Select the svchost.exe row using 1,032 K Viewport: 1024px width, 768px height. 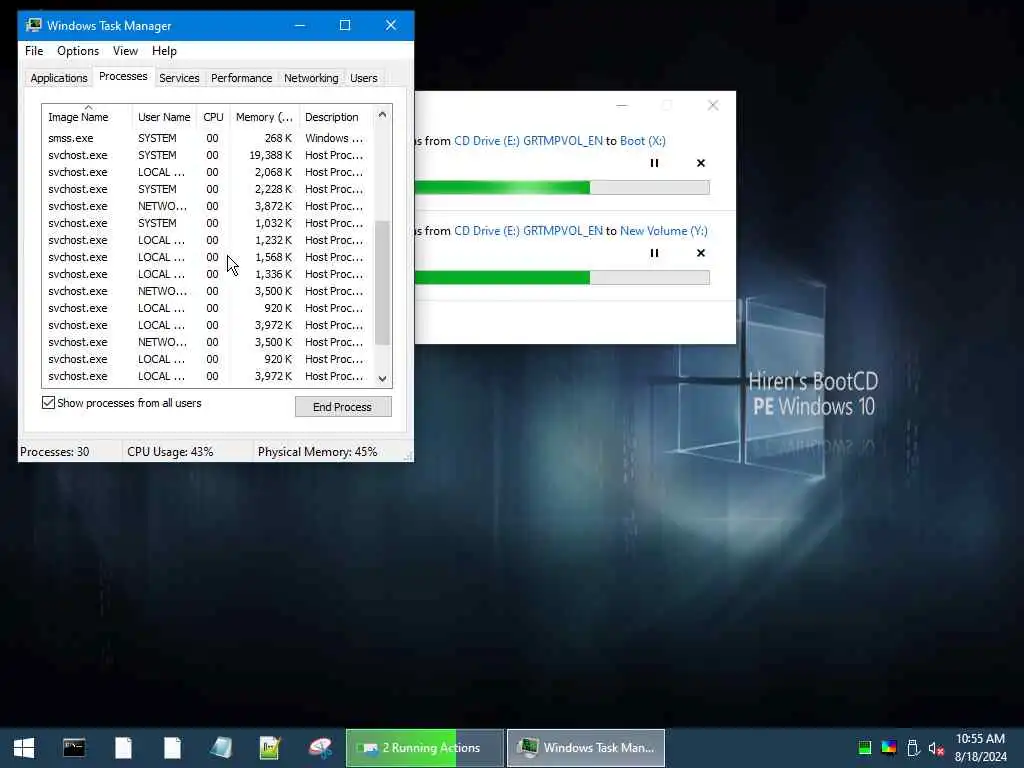point(208,223)
